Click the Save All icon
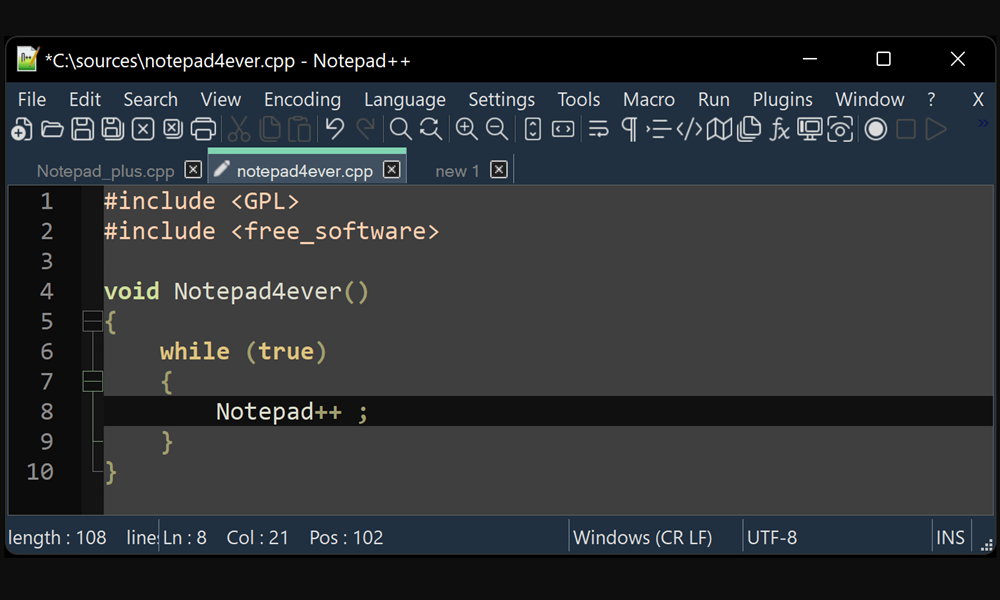 112,129
